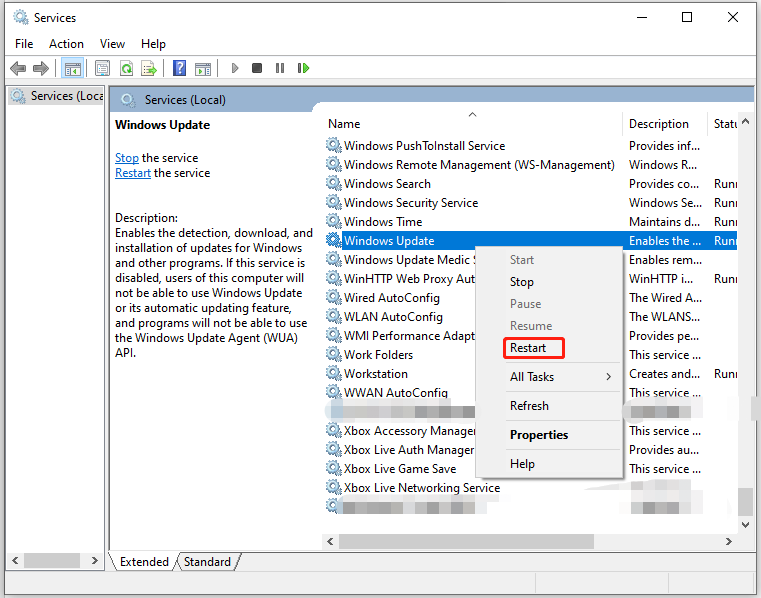Switch to the Standard tab
761x598 pixels.
pyautogui.click(x=207, y=562)
